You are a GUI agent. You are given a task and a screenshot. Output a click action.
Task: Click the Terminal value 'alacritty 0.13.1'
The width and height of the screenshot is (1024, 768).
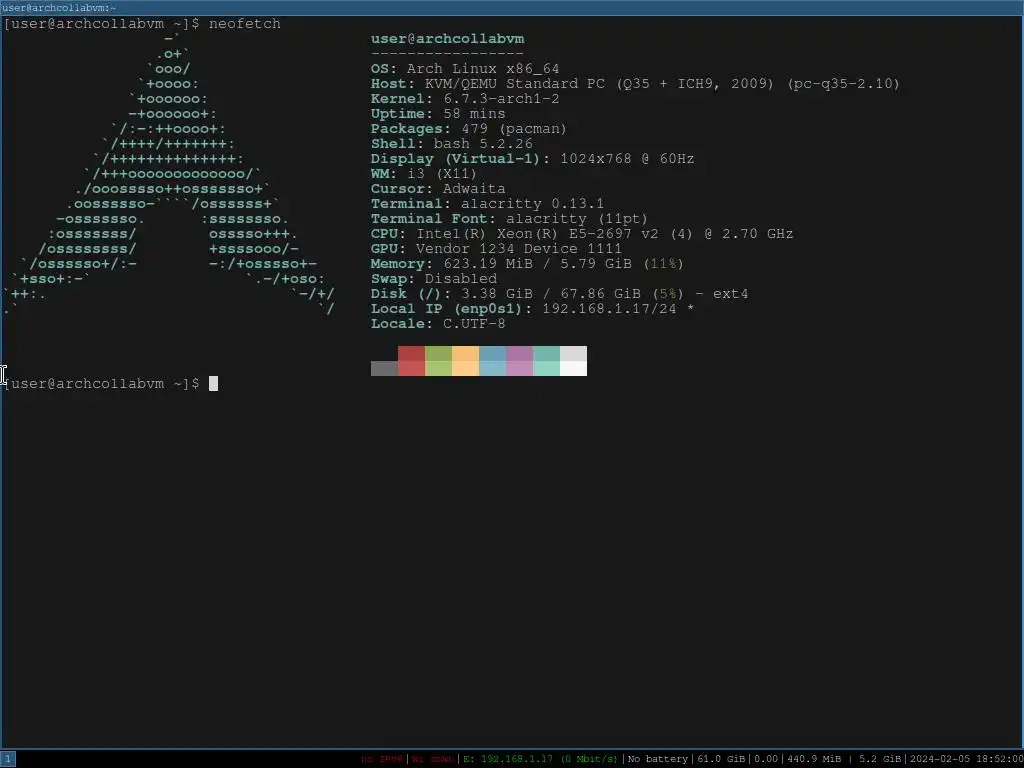point(533,204)
